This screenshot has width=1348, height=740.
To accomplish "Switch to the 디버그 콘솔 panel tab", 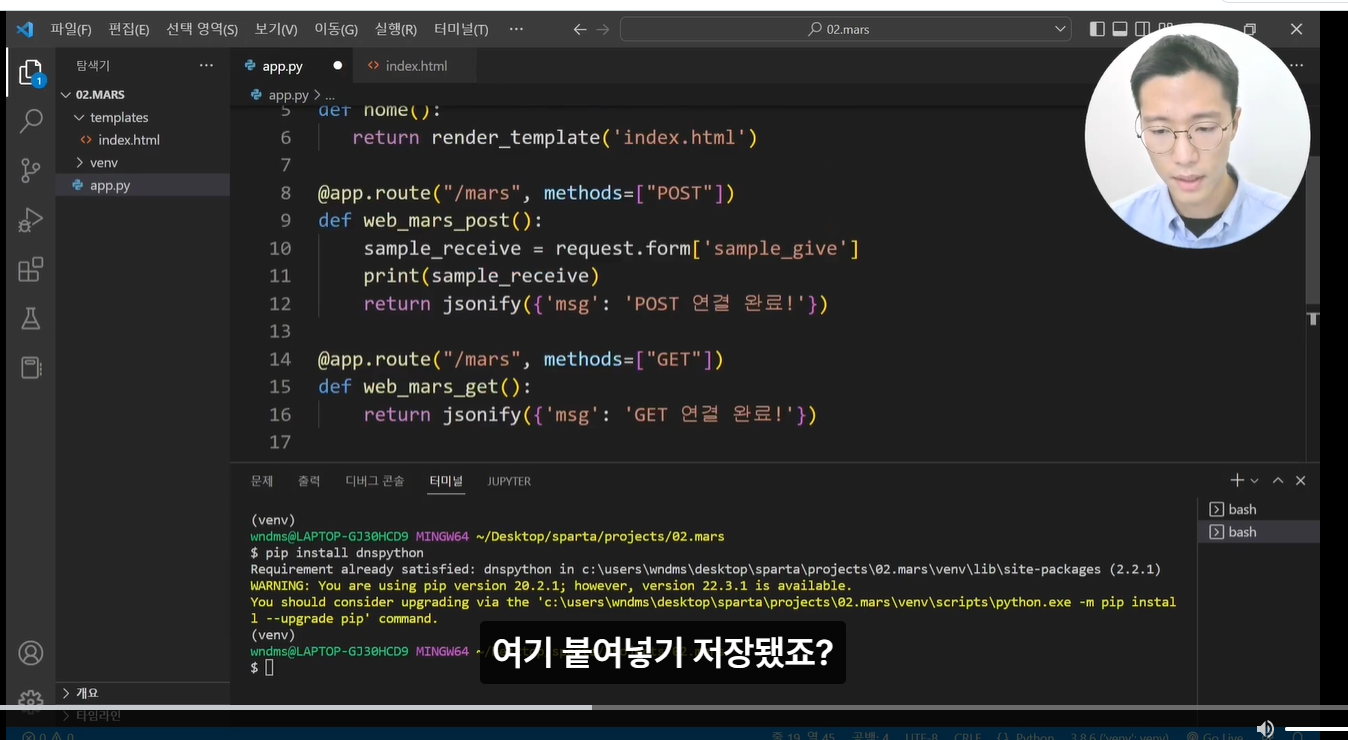I will point(375,481).
